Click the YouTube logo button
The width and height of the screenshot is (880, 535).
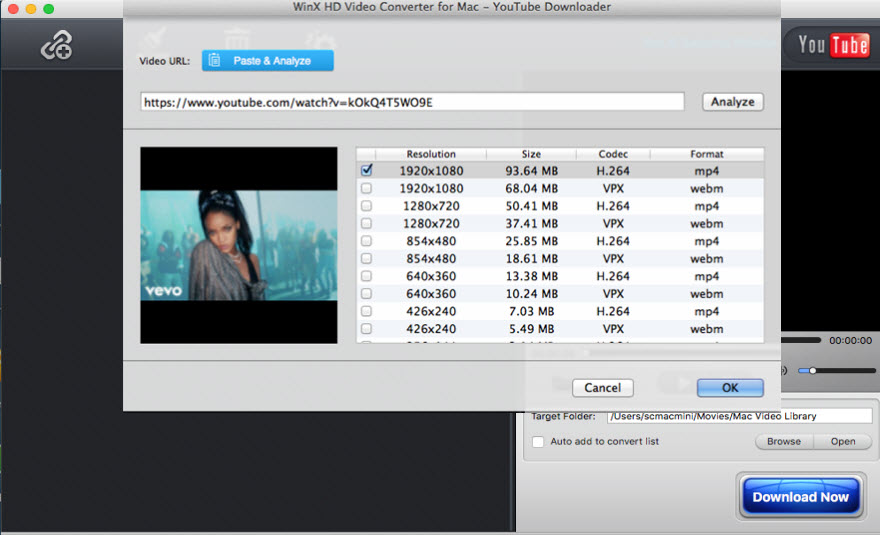point(833,45)
